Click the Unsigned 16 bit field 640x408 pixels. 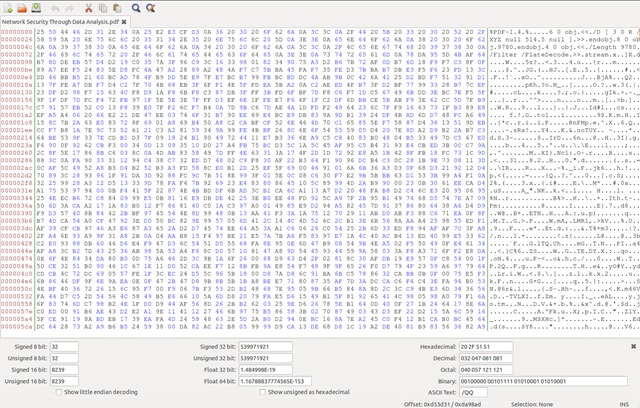tap(64, 381)
